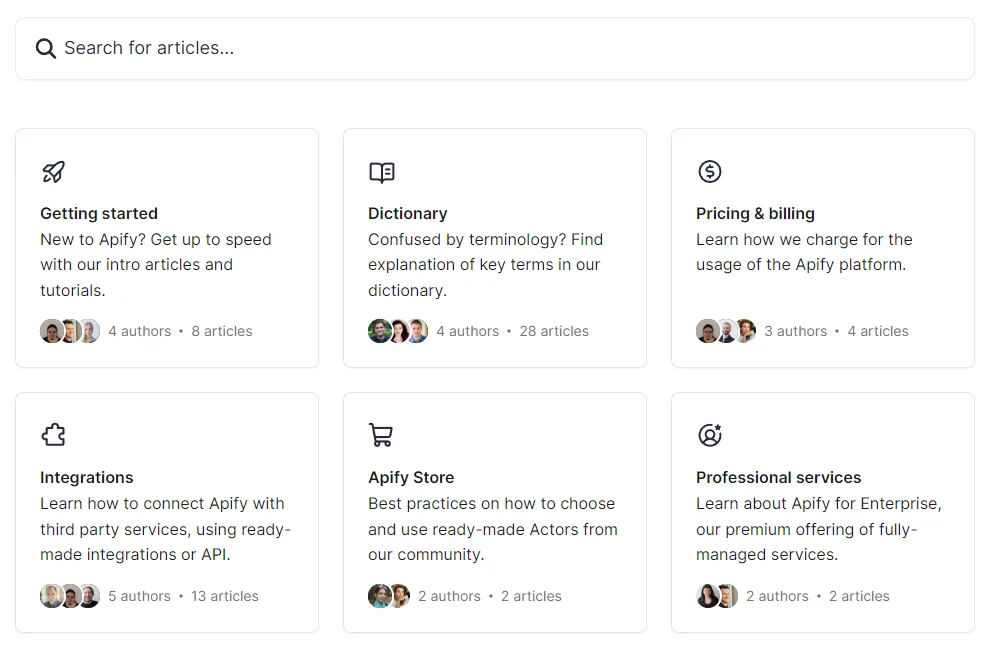Image resolution: width=990 pixels, height=650 pixels.
Task: Open the Dictionary collection title
Action: click(x=408, y=213)
